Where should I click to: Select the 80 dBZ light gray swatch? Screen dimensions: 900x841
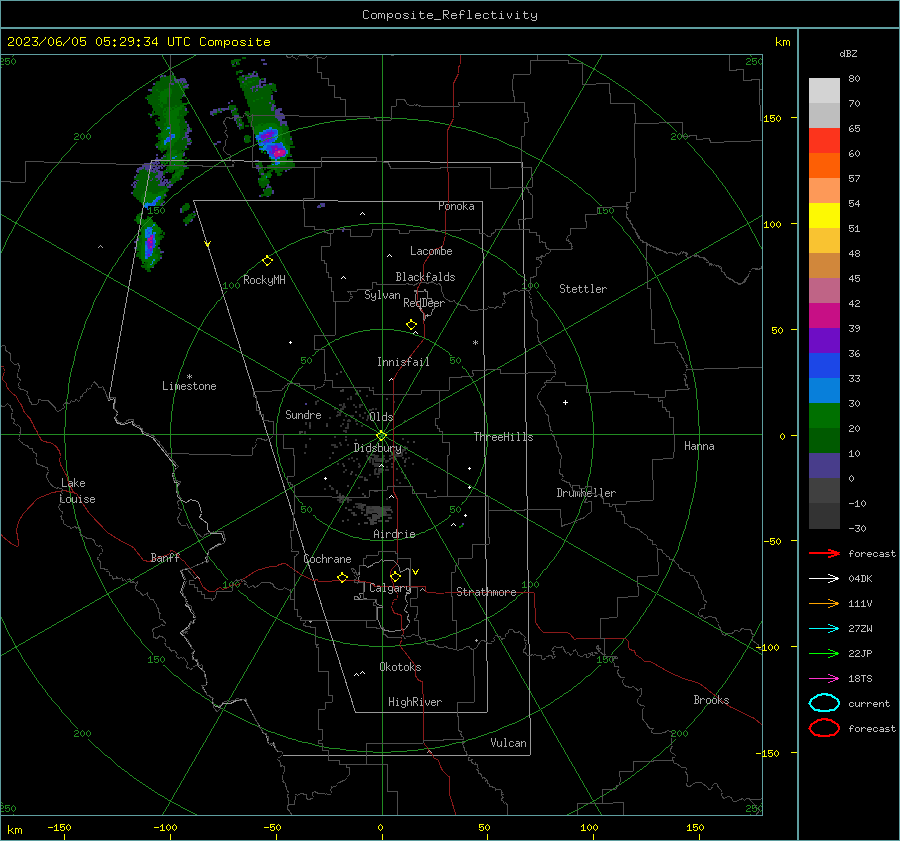pos(824,91)
